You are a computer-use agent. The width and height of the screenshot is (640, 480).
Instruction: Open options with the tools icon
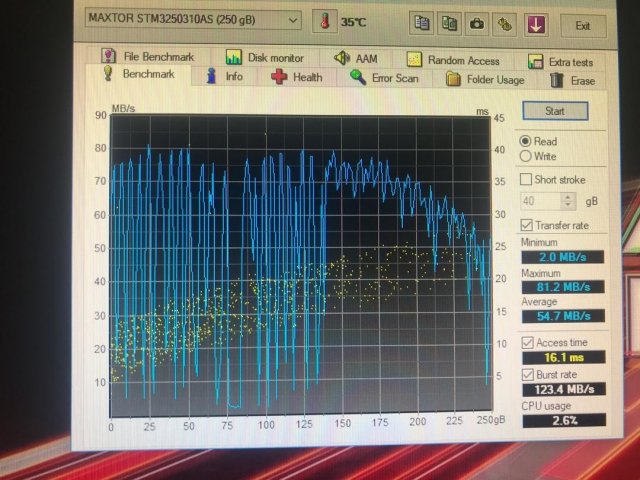tap(506, 22)
